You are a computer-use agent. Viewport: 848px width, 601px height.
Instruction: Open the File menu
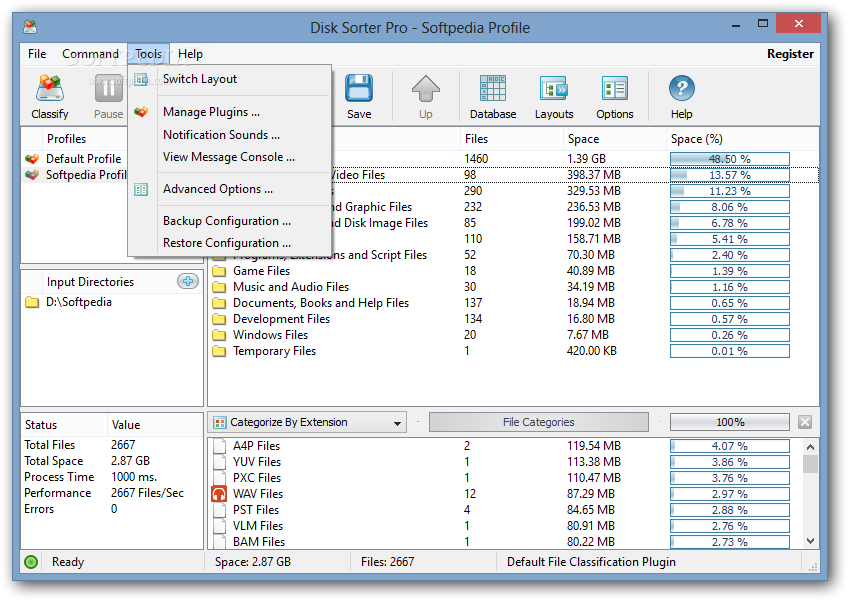(37, 54)
